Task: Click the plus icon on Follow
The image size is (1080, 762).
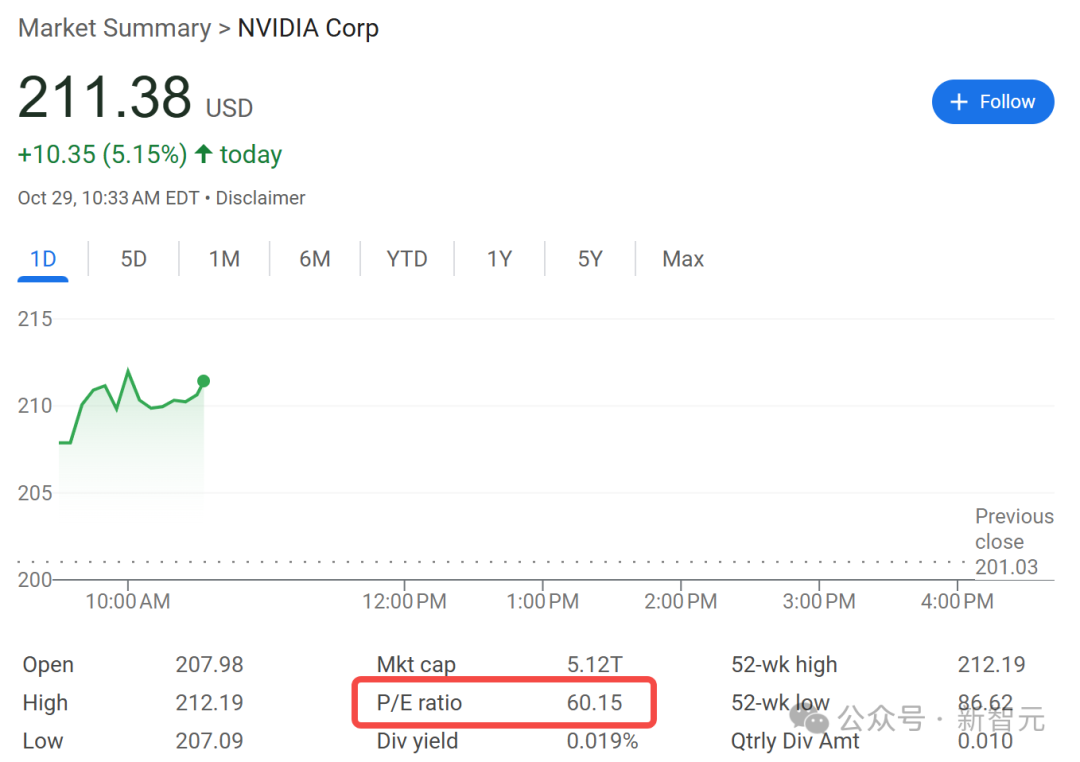Action: click(x=959, y=102)
